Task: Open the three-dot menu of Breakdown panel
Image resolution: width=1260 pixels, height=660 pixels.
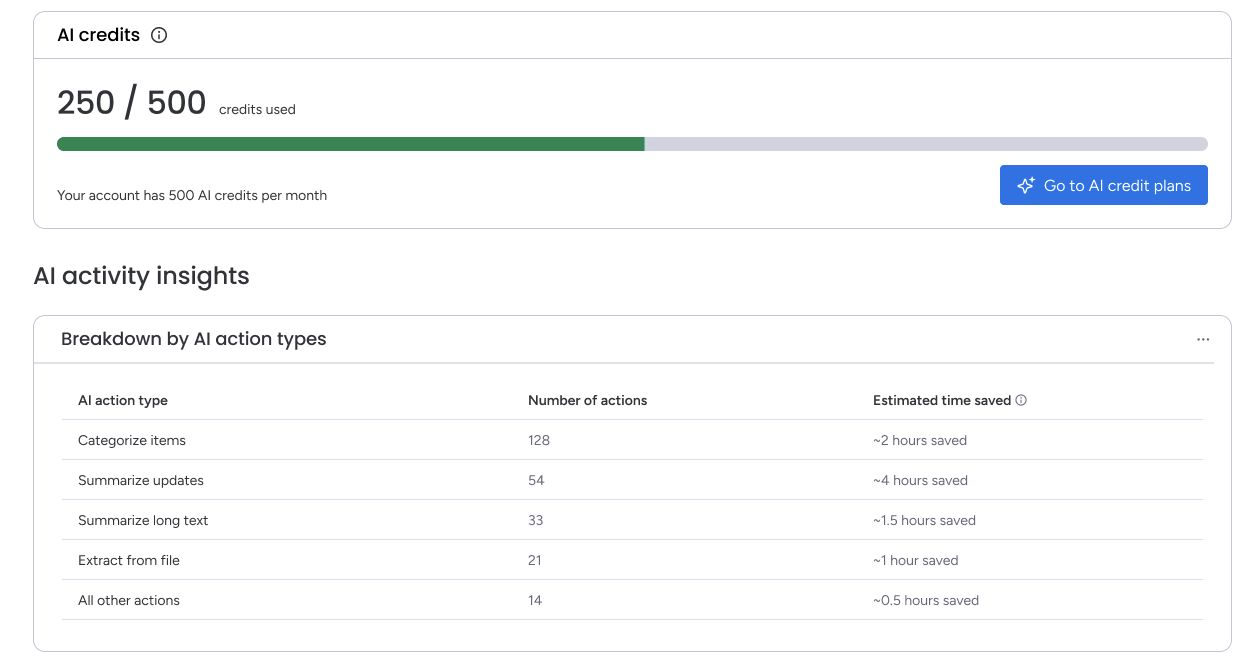Action: [x=1203, y=339]
